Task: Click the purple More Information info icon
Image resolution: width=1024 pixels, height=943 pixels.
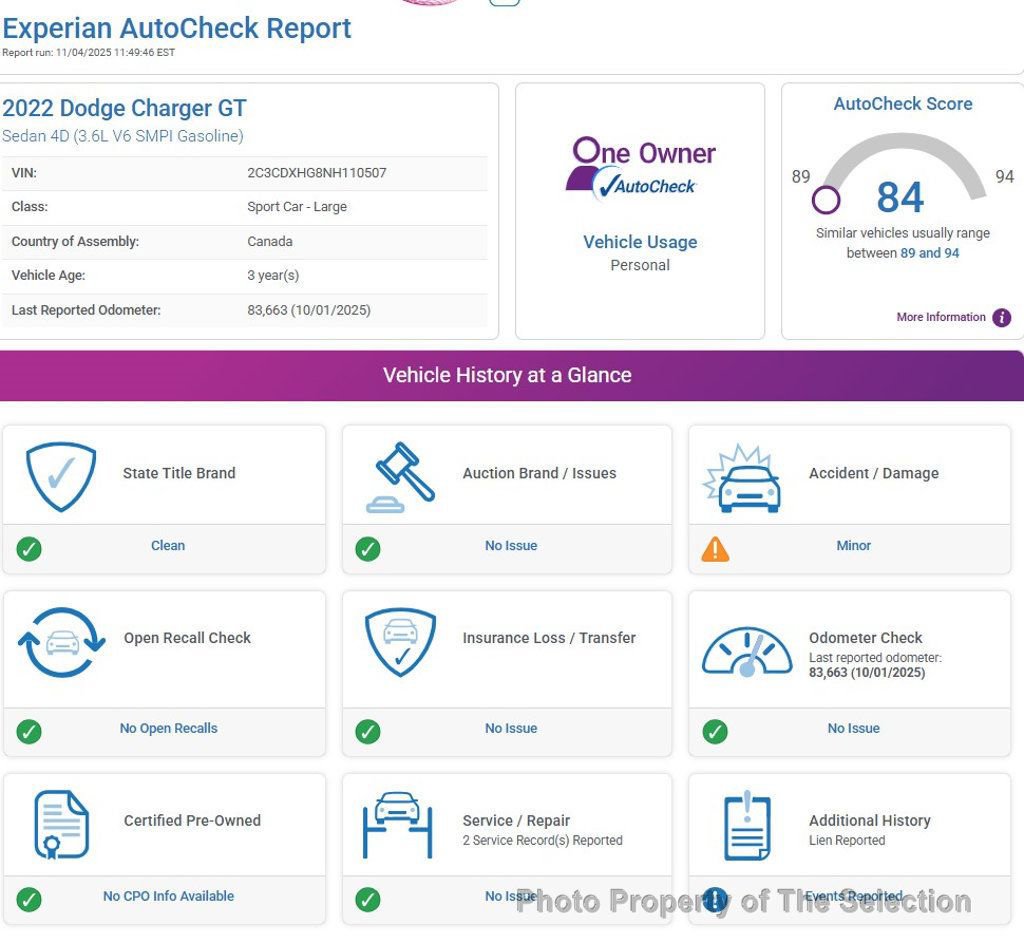Action: click(1001, 318)
